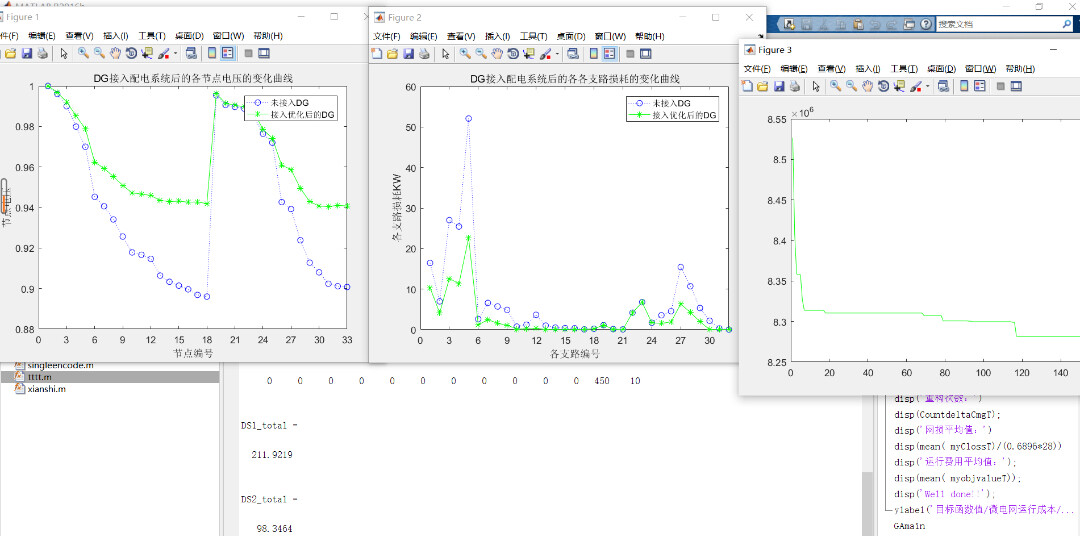Click search magnifier button in MATLAB search box
The height and width of the screenshot is (536, 1080).
point(1066,24)
